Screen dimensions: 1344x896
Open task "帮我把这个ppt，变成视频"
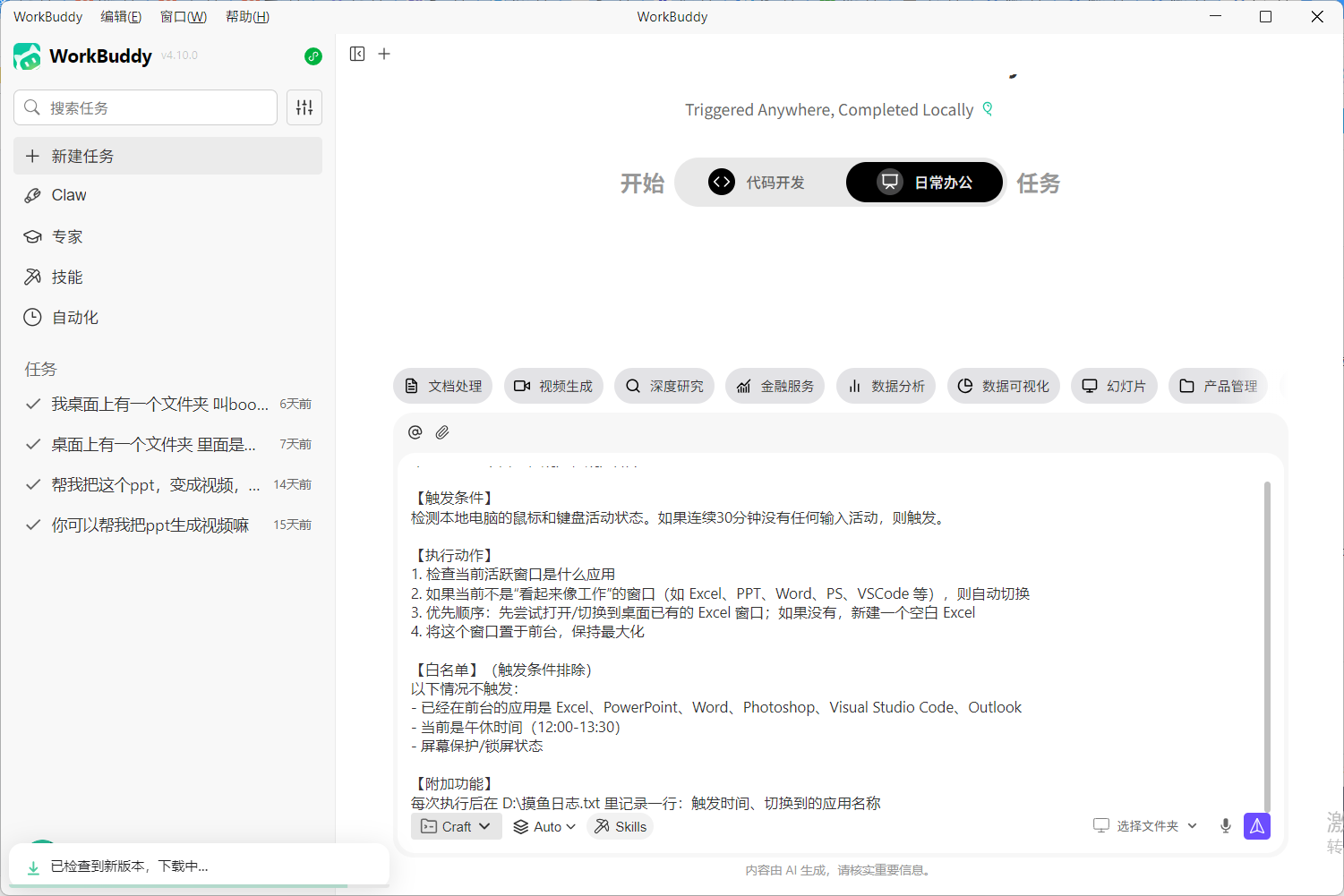click(x=167, y=484)
